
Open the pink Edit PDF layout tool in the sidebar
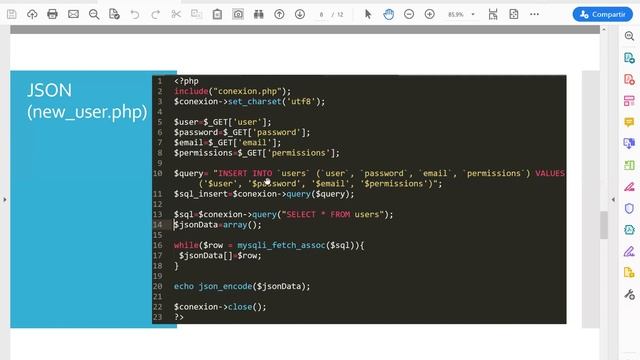click(629, 101)
